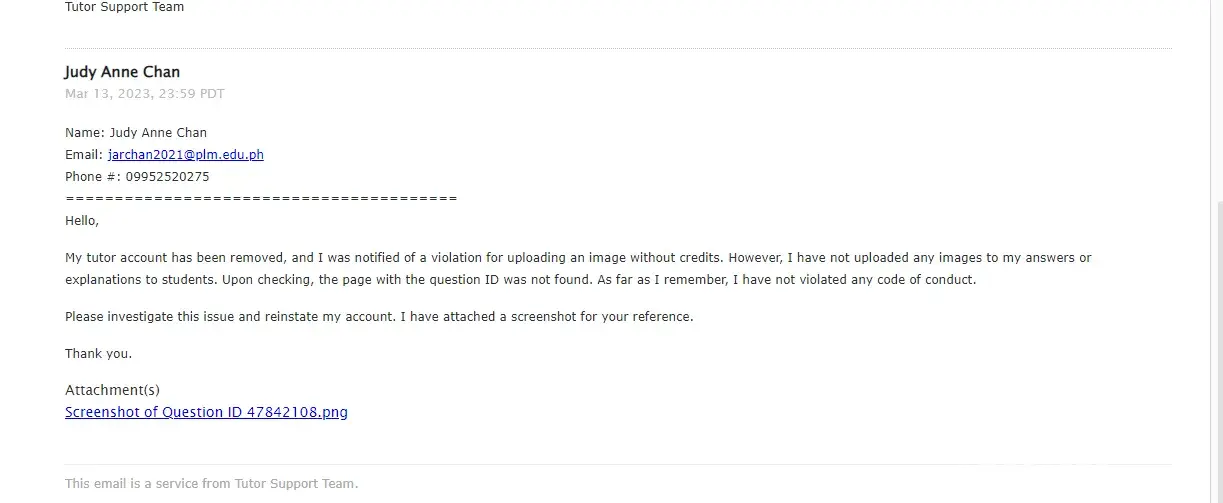1223x503 pixels.
Task: Click the Attachment(s) label
Action: tap(112, 390)
